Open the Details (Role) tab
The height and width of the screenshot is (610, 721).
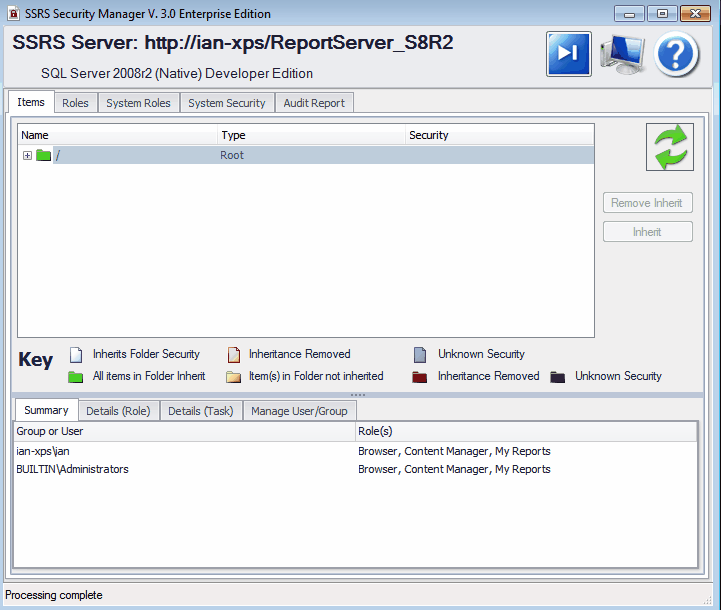pos(118,411)
